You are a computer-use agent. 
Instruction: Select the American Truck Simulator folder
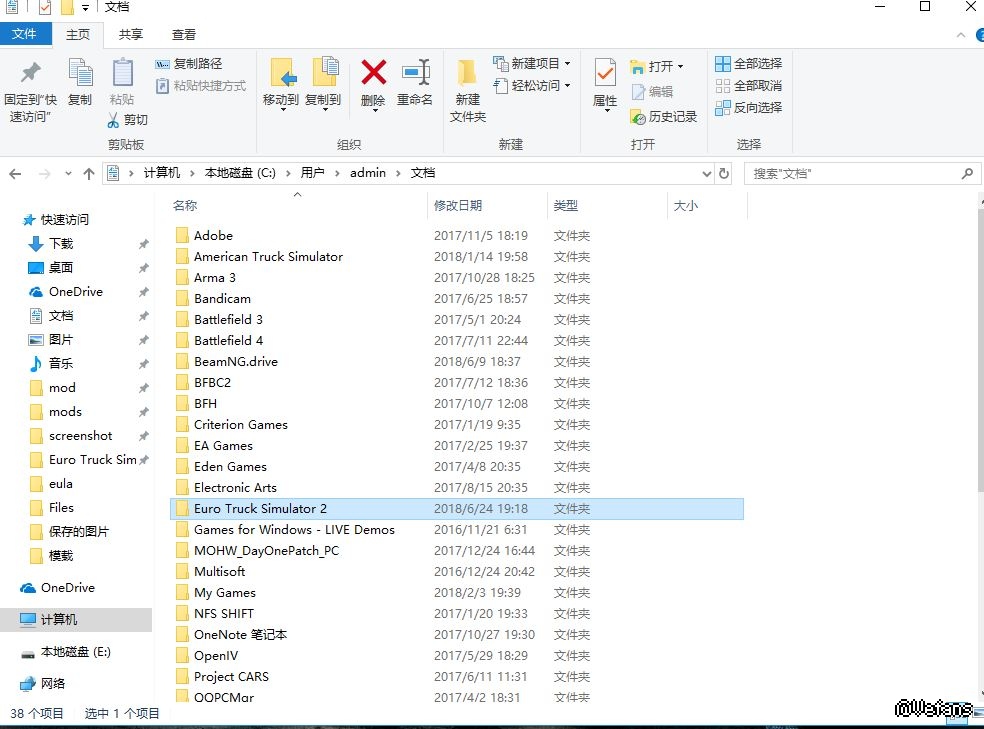457,257
